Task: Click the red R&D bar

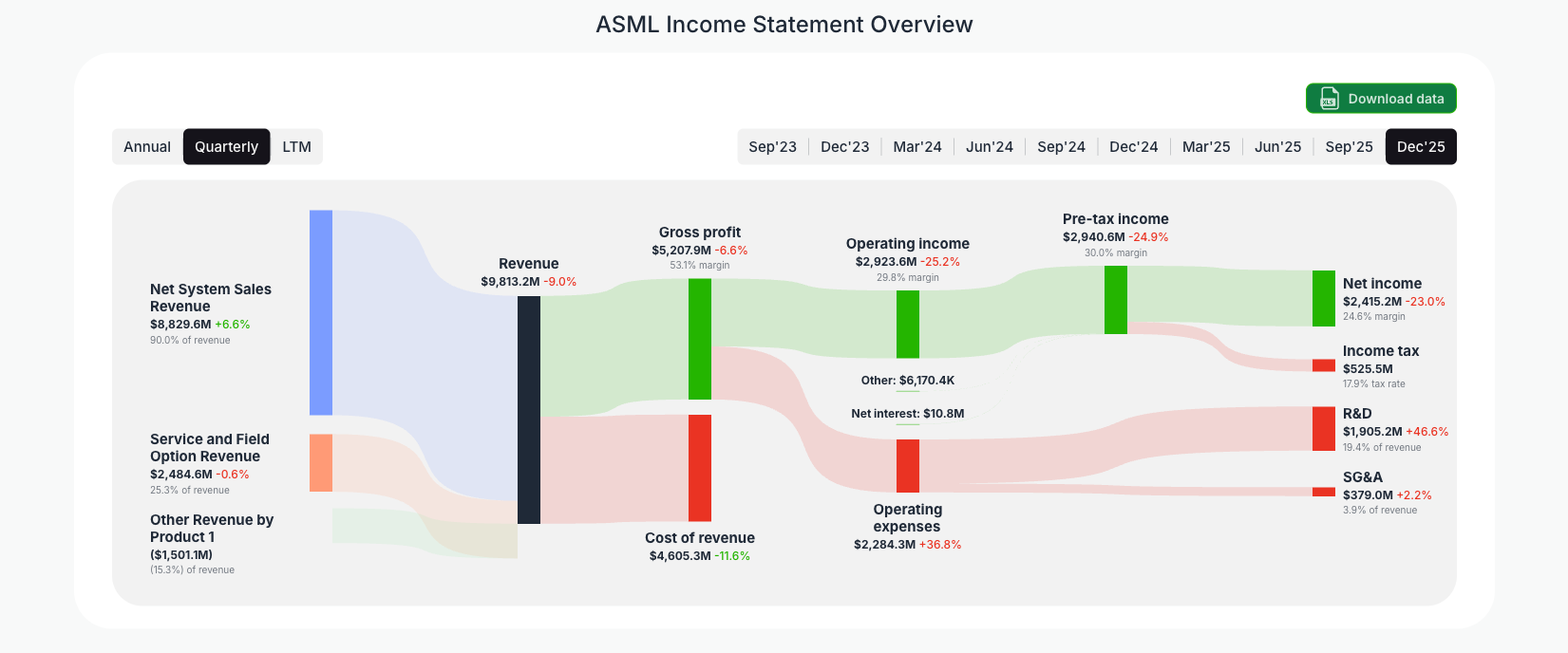Action: coord(1324,429)
